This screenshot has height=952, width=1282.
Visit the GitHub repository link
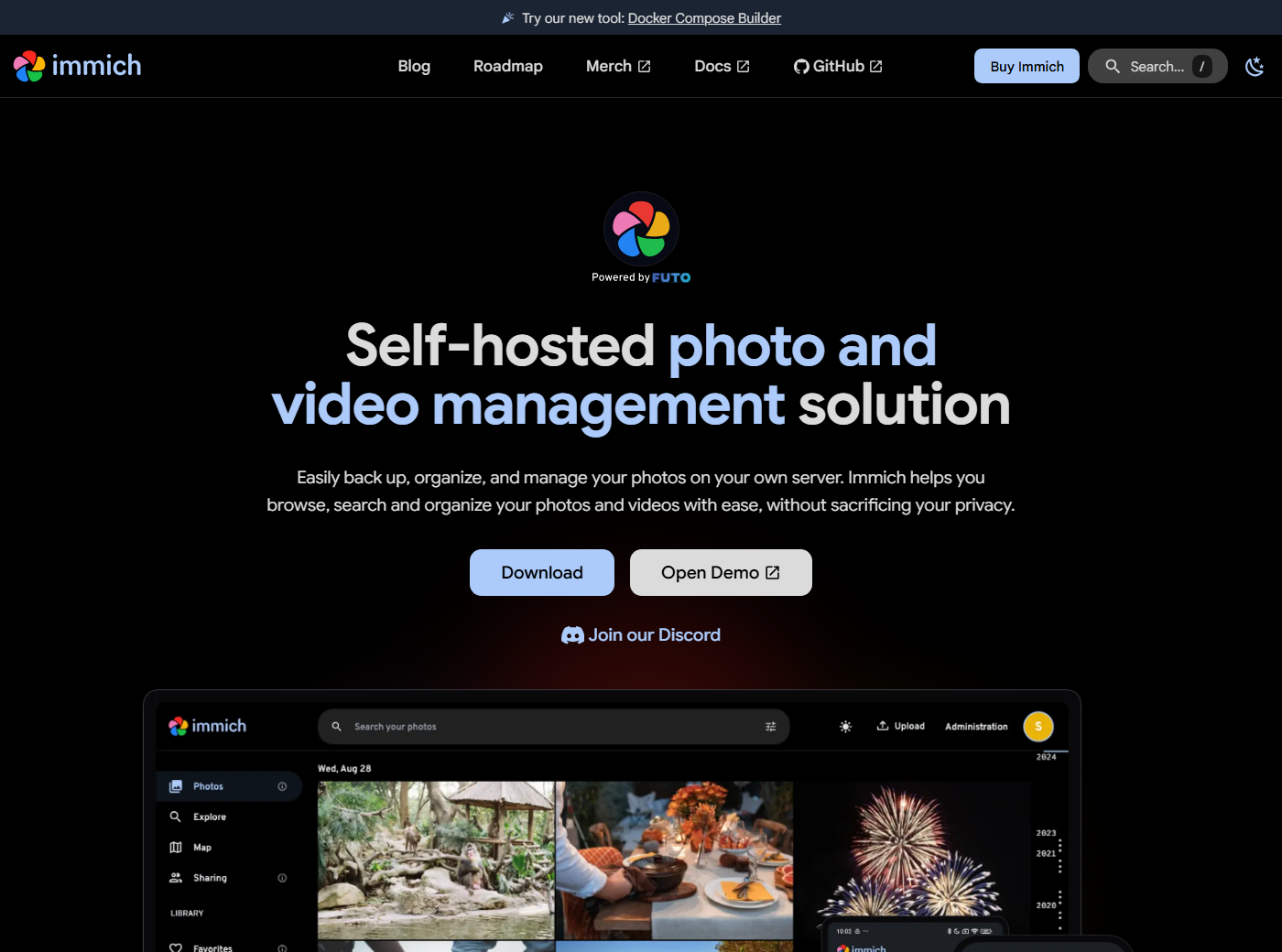click(x=838, y=66)
